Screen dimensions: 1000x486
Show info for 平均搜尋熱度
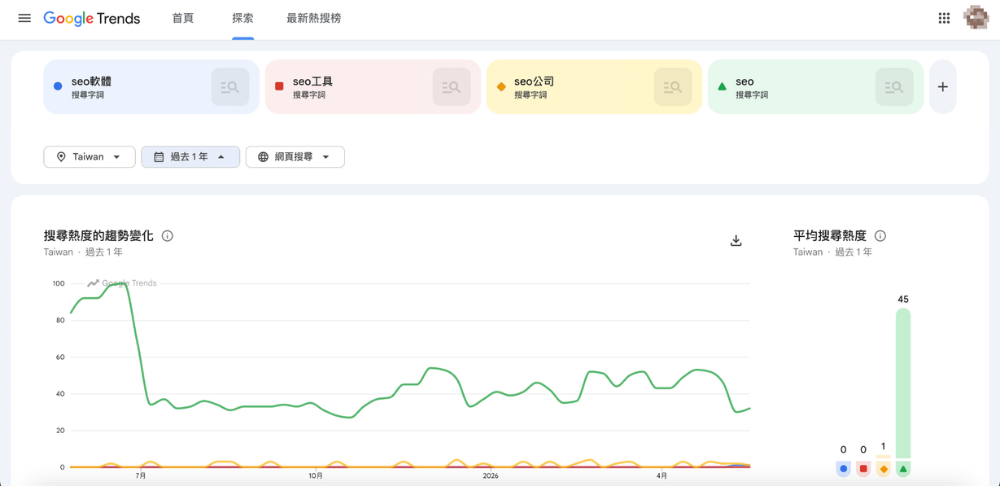[880, 236]
